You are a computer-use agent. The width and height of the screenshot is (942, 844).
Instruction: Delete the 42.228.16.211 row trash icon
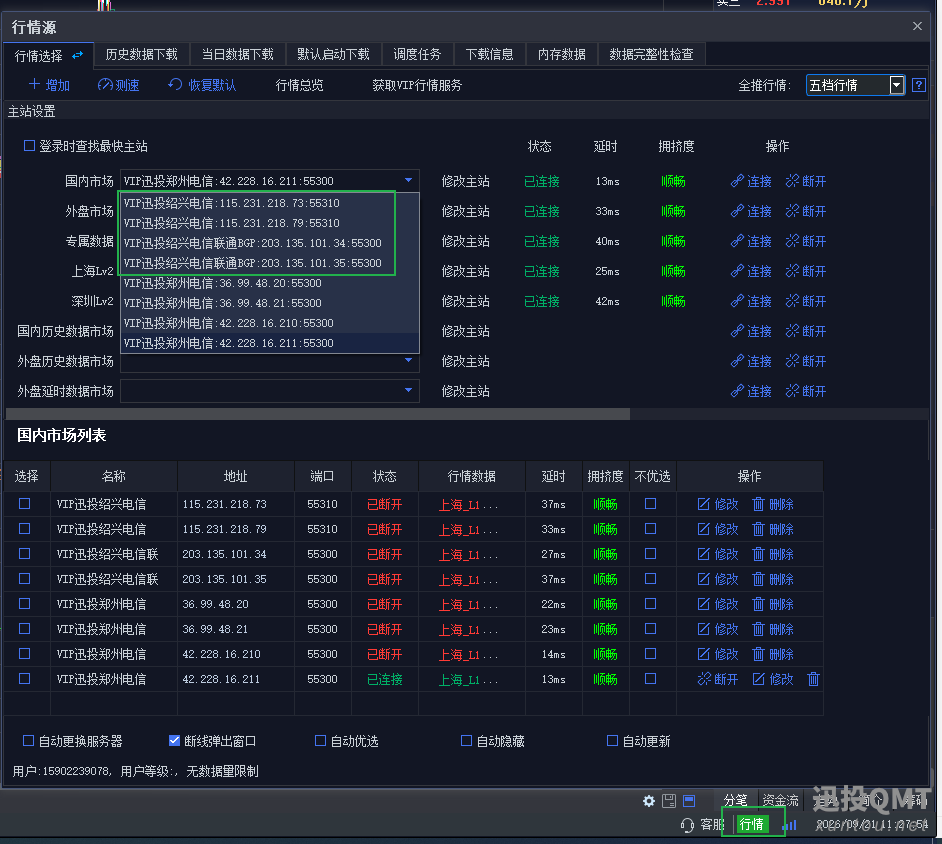(813, 679)
